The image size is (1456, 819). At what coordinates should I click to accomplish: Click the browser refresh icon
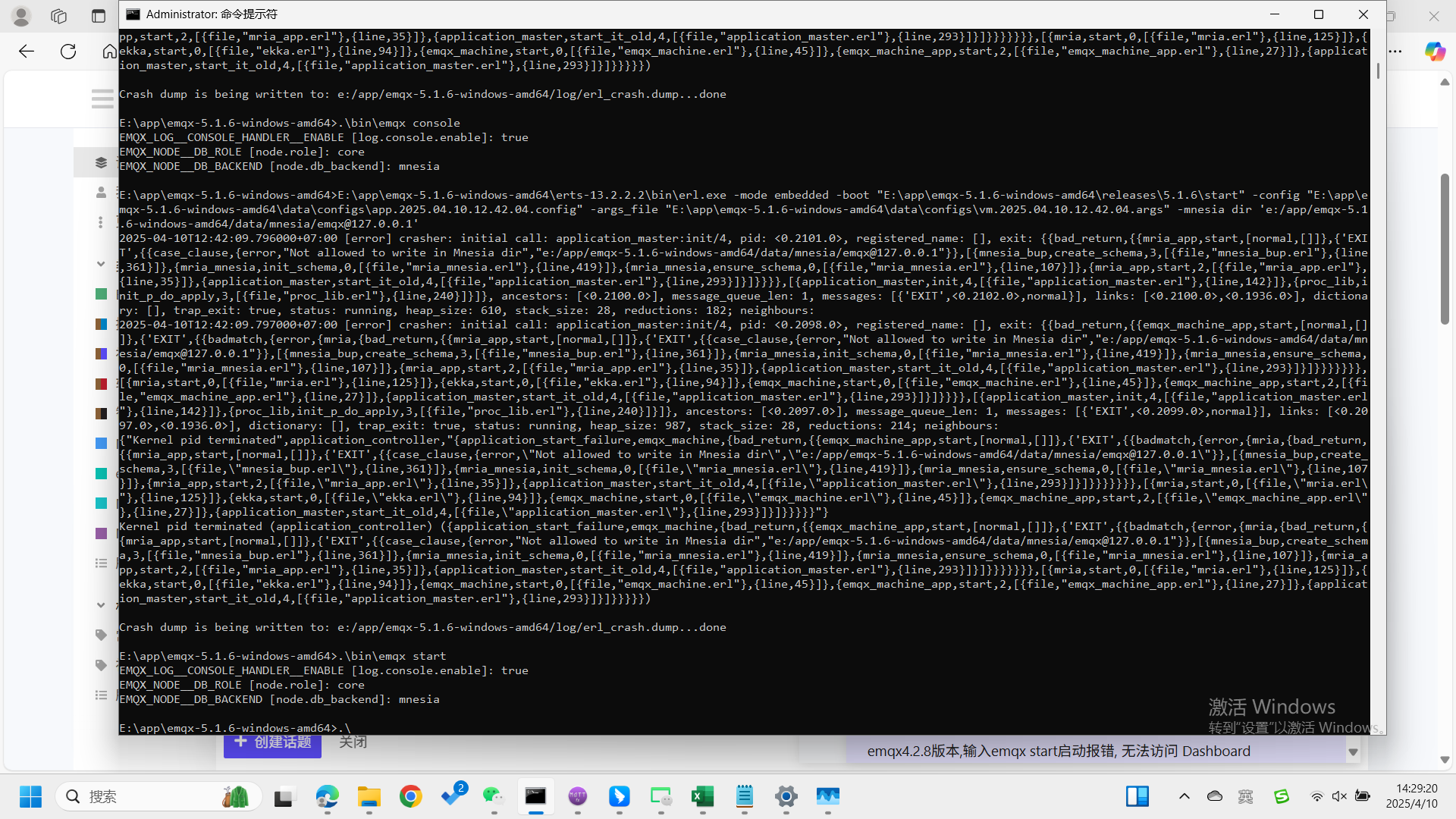(68, 52)
